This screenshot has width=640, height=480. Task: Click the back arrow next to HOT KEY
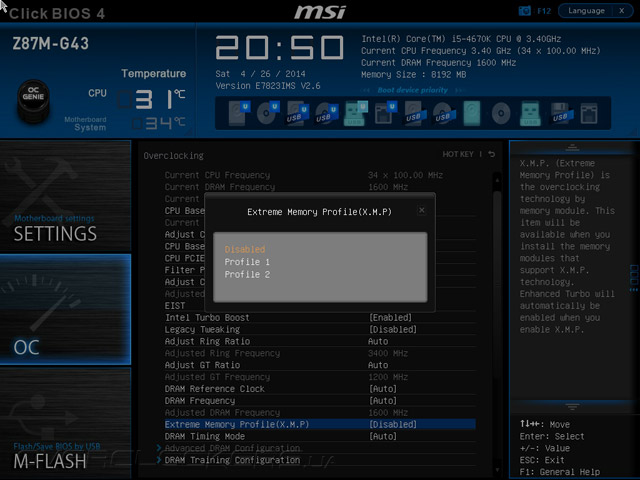492,154
